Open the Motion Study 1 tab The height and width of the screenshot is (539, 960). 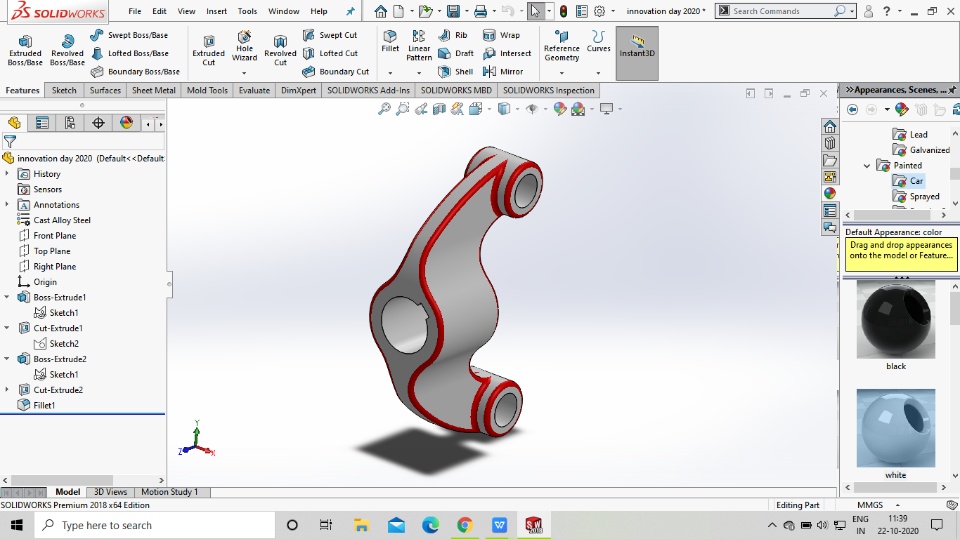pyautogui.click(x=169, y=492)
